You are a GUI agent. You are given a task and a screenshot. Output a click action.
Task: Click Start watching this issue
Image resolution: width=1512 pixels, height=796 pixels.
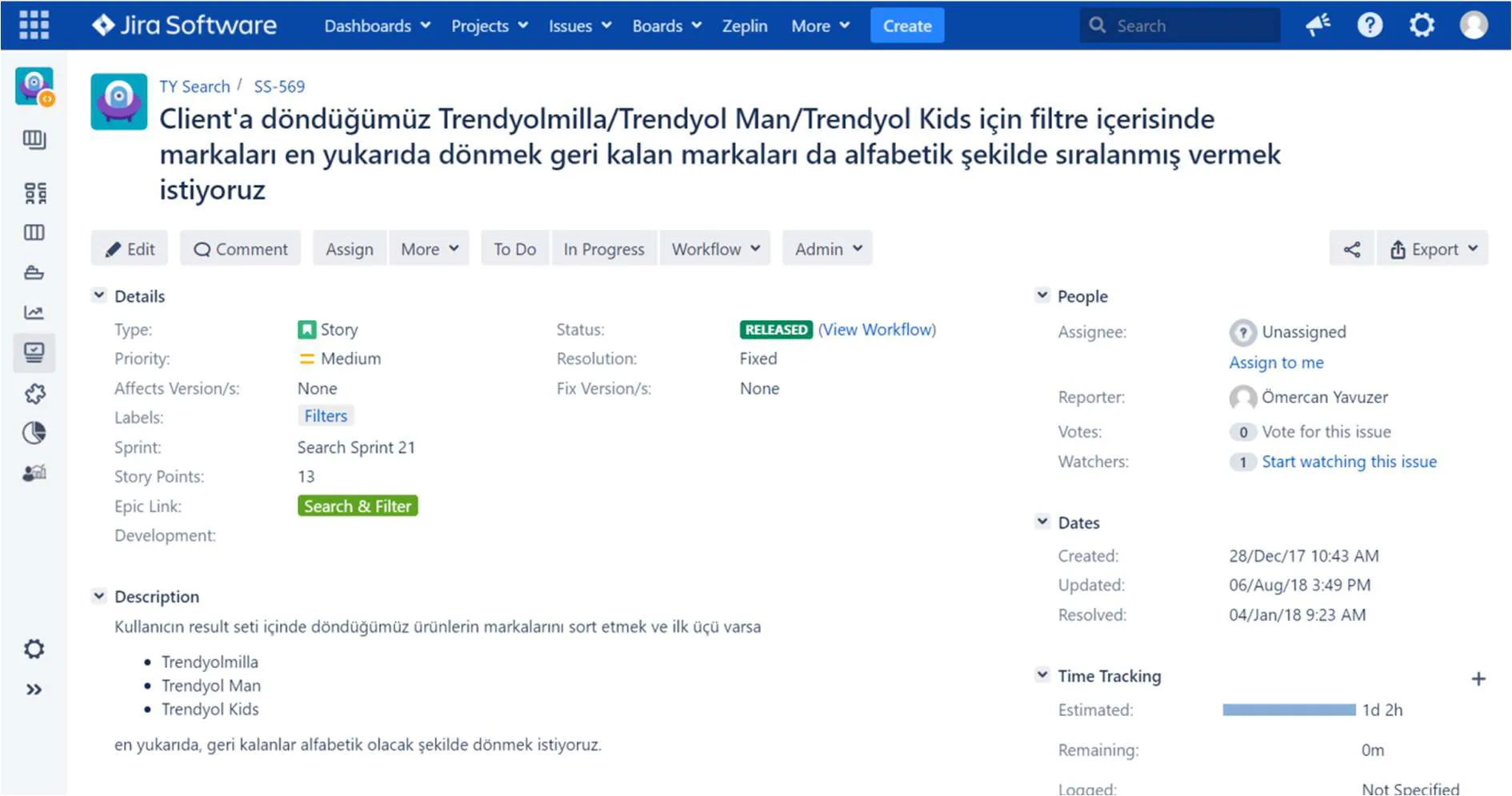tap(1349, 462)
